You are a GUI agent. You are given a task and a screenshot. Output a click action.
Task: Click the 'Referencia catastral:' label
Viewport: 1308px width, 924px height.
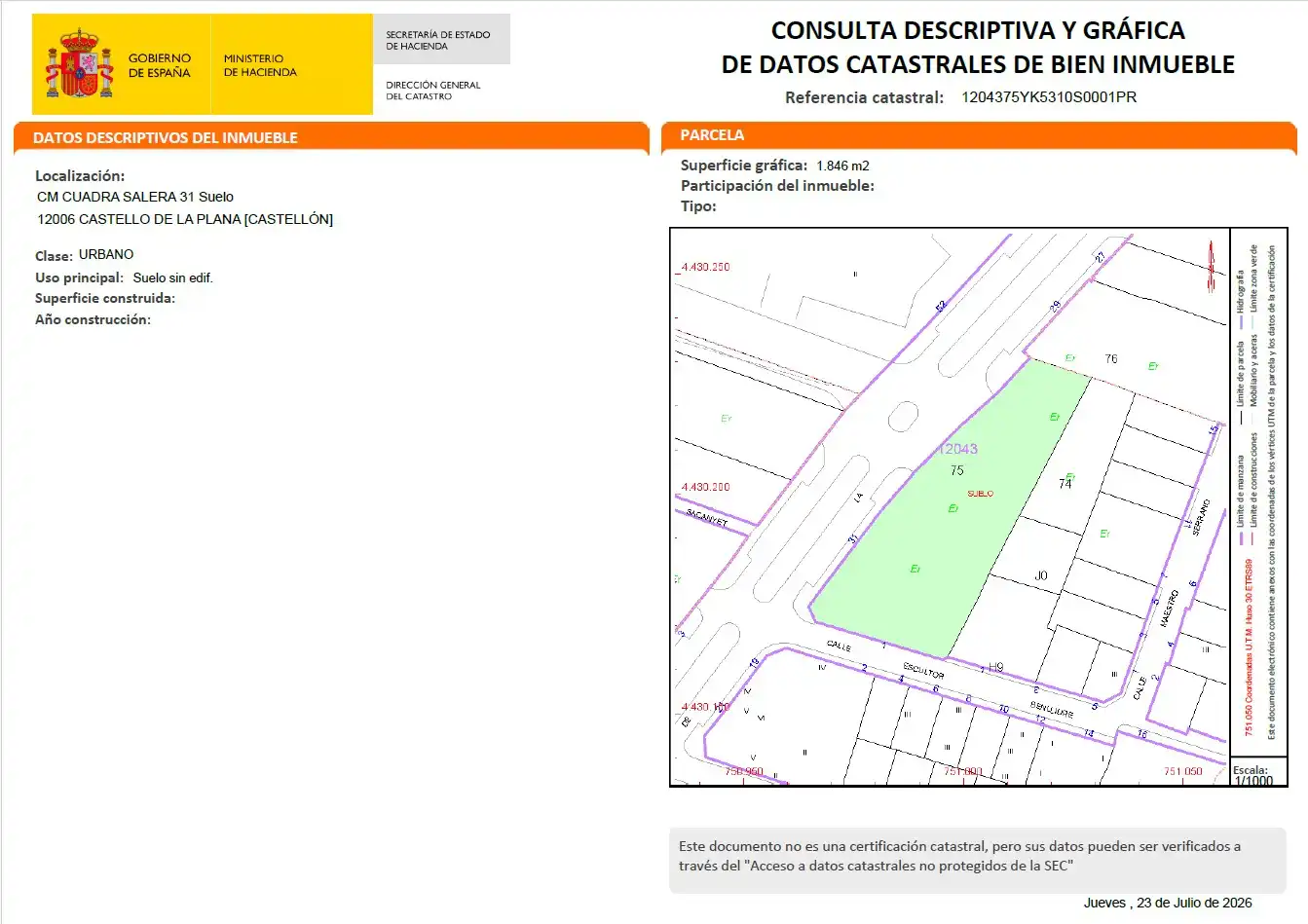pyautogui.click(x=865, y=97)
